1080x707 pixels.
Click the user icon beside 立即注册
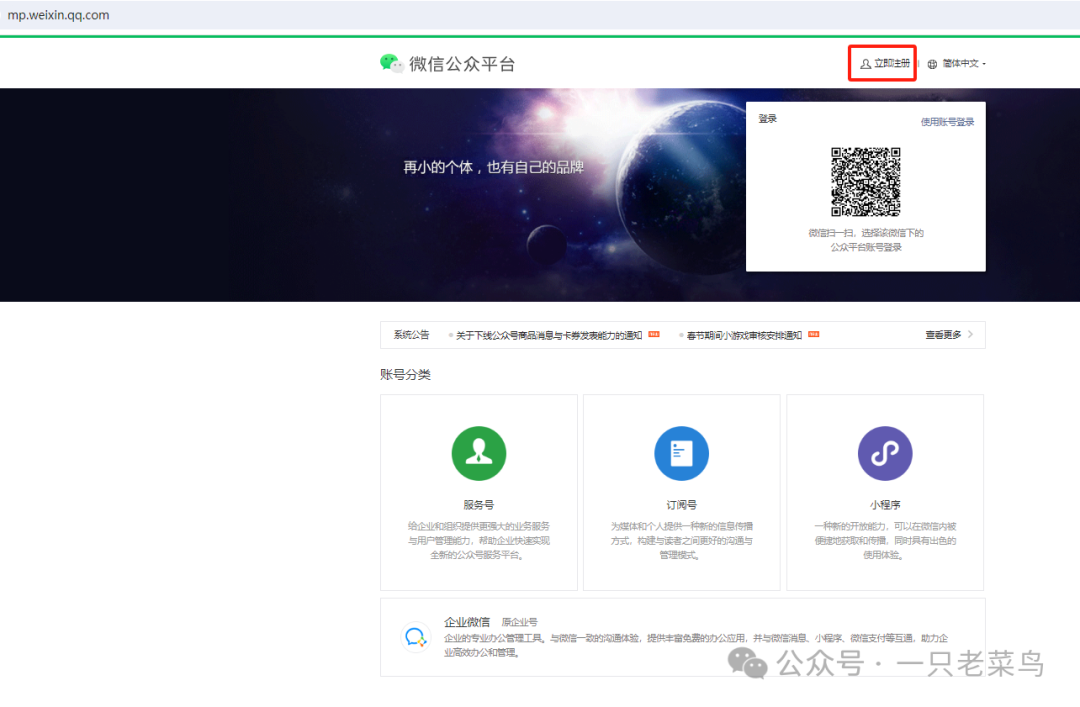(x=865, y=64)
